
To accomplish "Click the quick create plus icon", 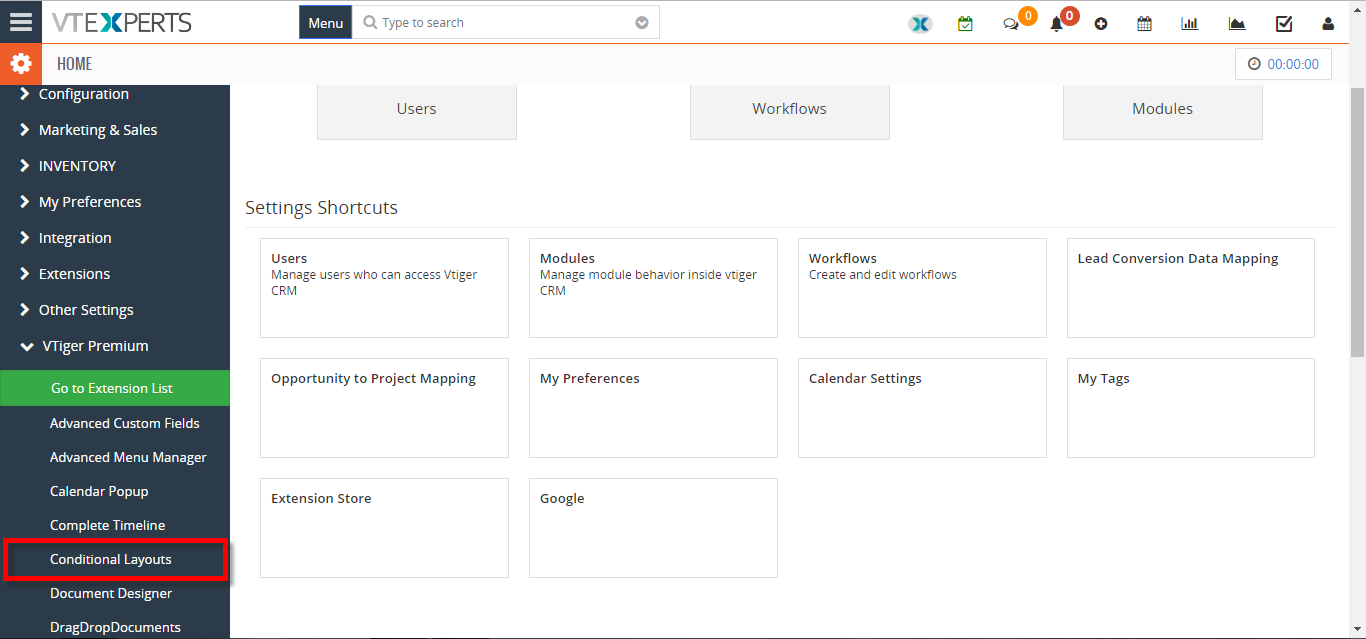I will point(1101,24).
